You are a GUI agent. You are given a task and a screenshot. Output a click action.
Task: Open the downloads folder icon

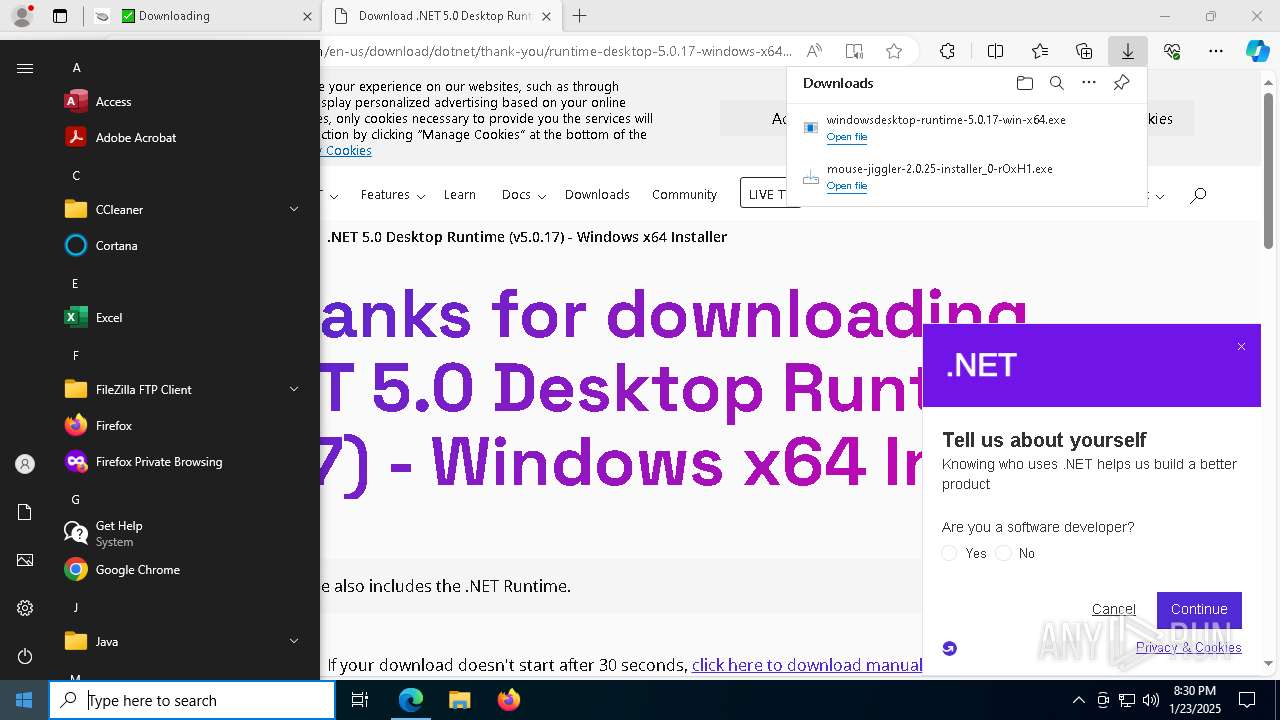coord(1024,83)
